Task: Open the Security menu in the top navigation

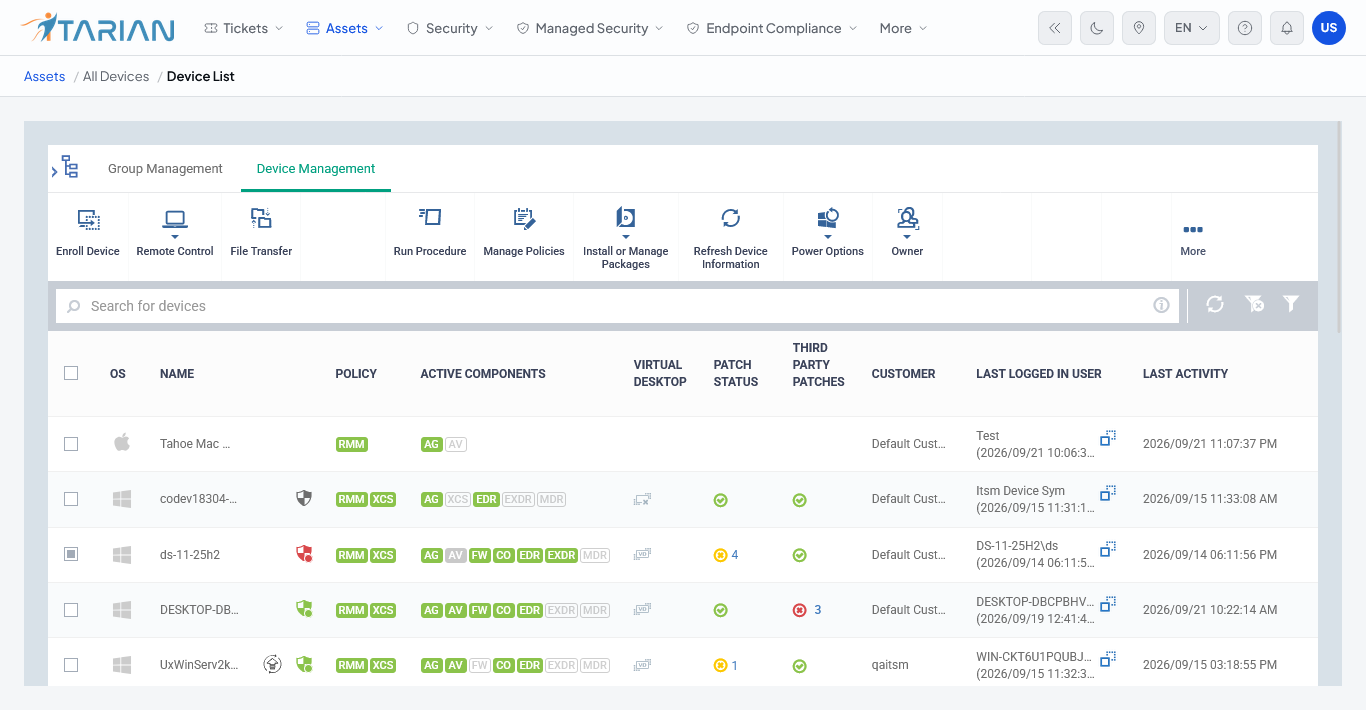Action: click(450, 28)
